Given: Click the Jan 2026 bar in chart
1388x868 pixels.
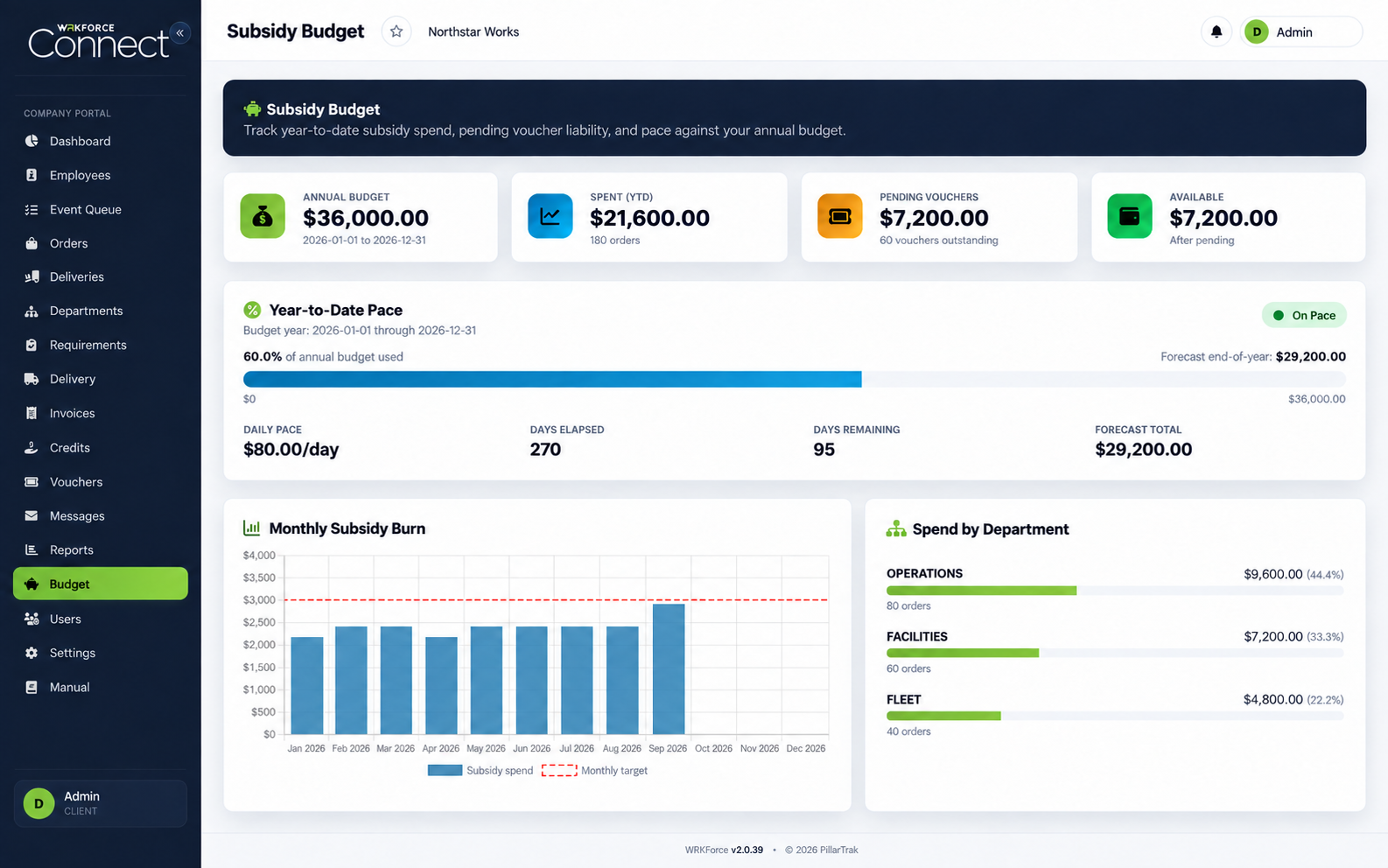Looking at the screenshot, I should [x=307, y=685].
